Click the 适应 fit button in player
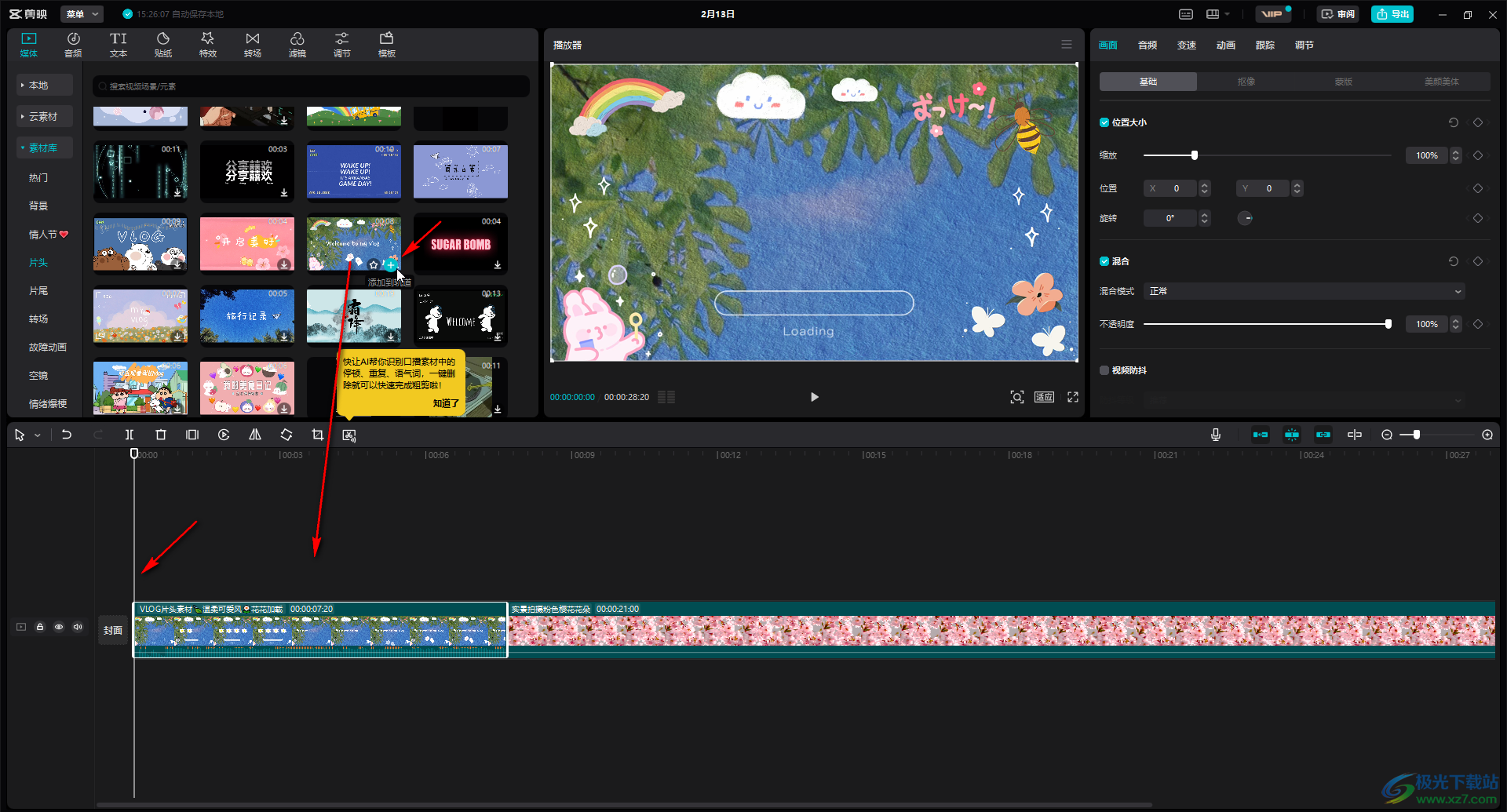The width and height of the screenshot is (1507, 812). [1044, 397]
